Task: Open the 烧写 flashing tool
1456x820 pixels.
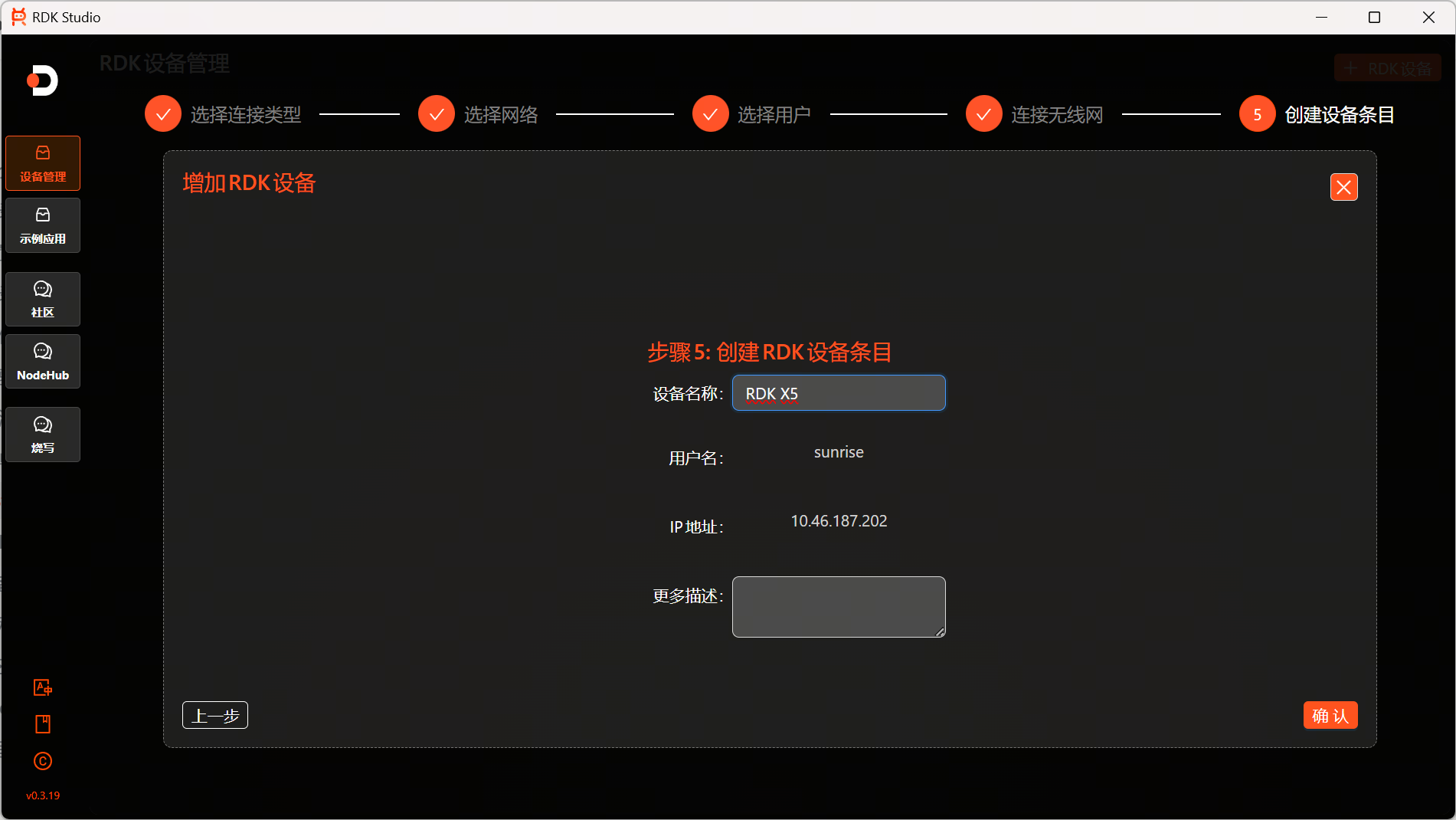Action: (42, 434)
